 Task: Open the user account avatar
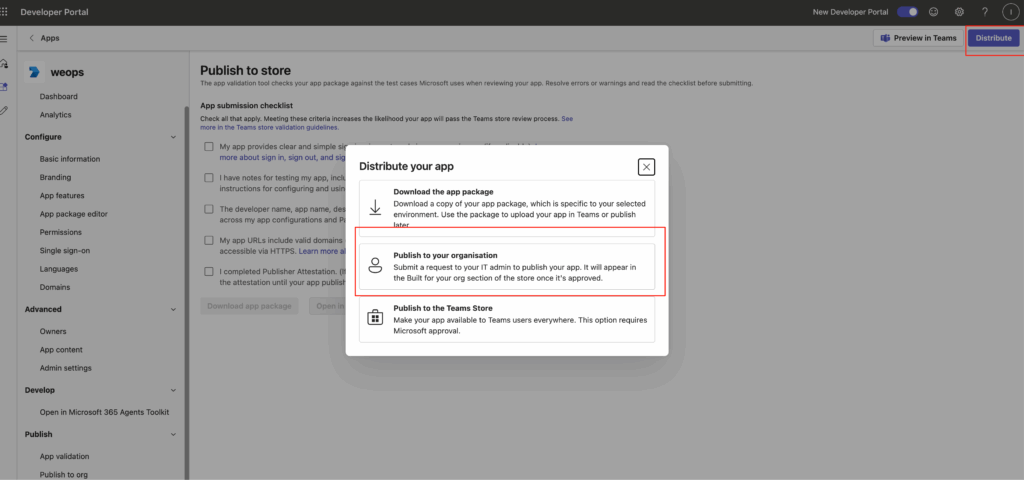coord(1010,12)
